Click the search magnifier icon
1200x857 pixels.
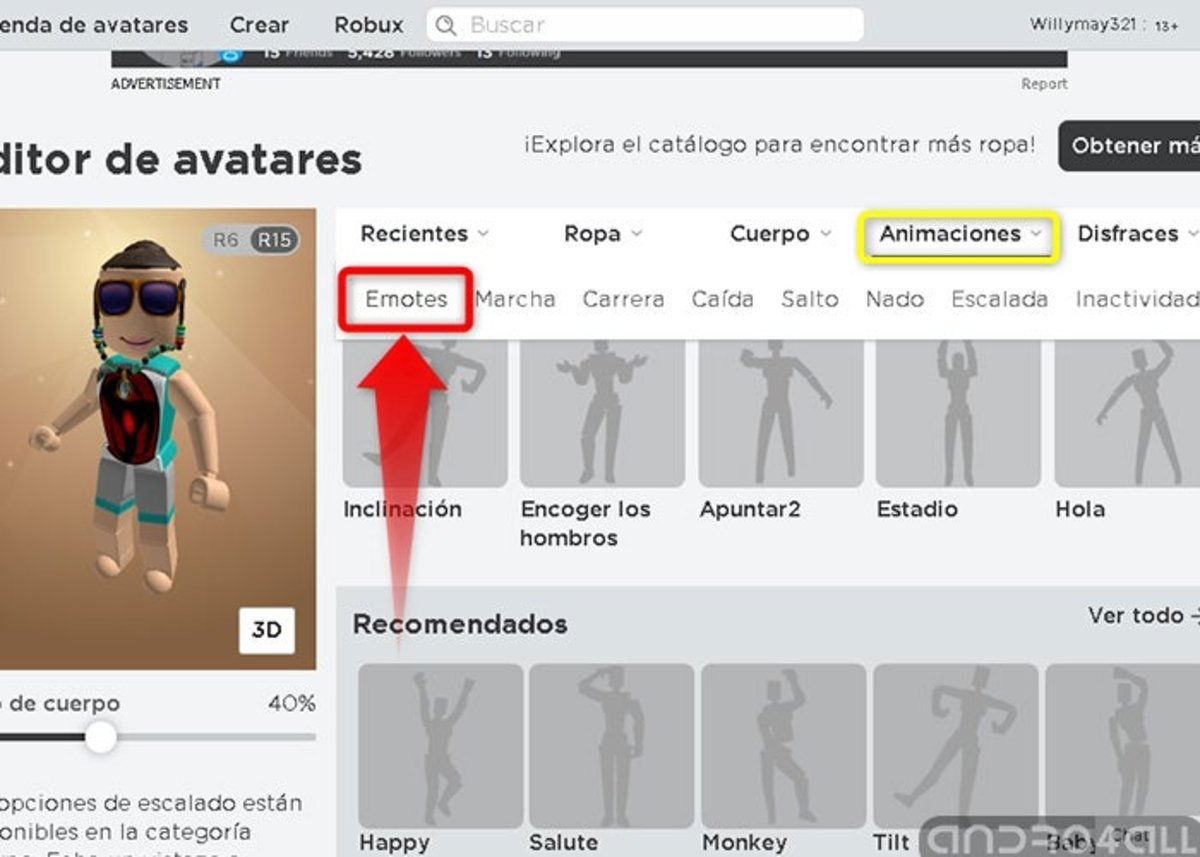(447, 24)
